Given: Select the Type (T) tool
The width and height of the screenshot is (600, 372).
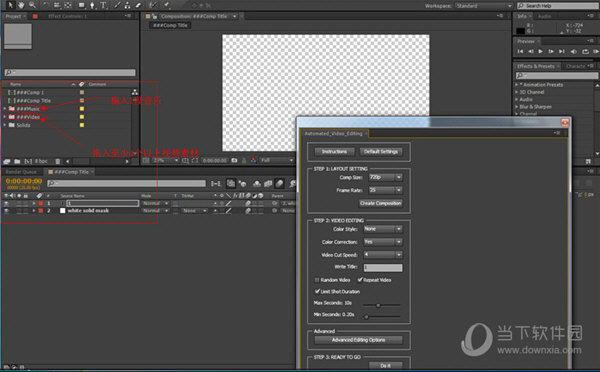Looking at the screenshot, I should point(104,5).
